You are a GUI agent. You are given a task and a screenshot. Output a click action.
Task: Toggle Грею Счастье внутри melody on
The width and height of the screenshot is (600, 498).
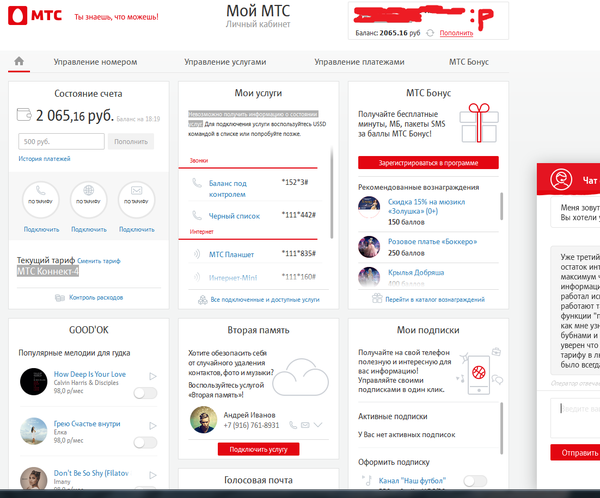click(145, 441)
